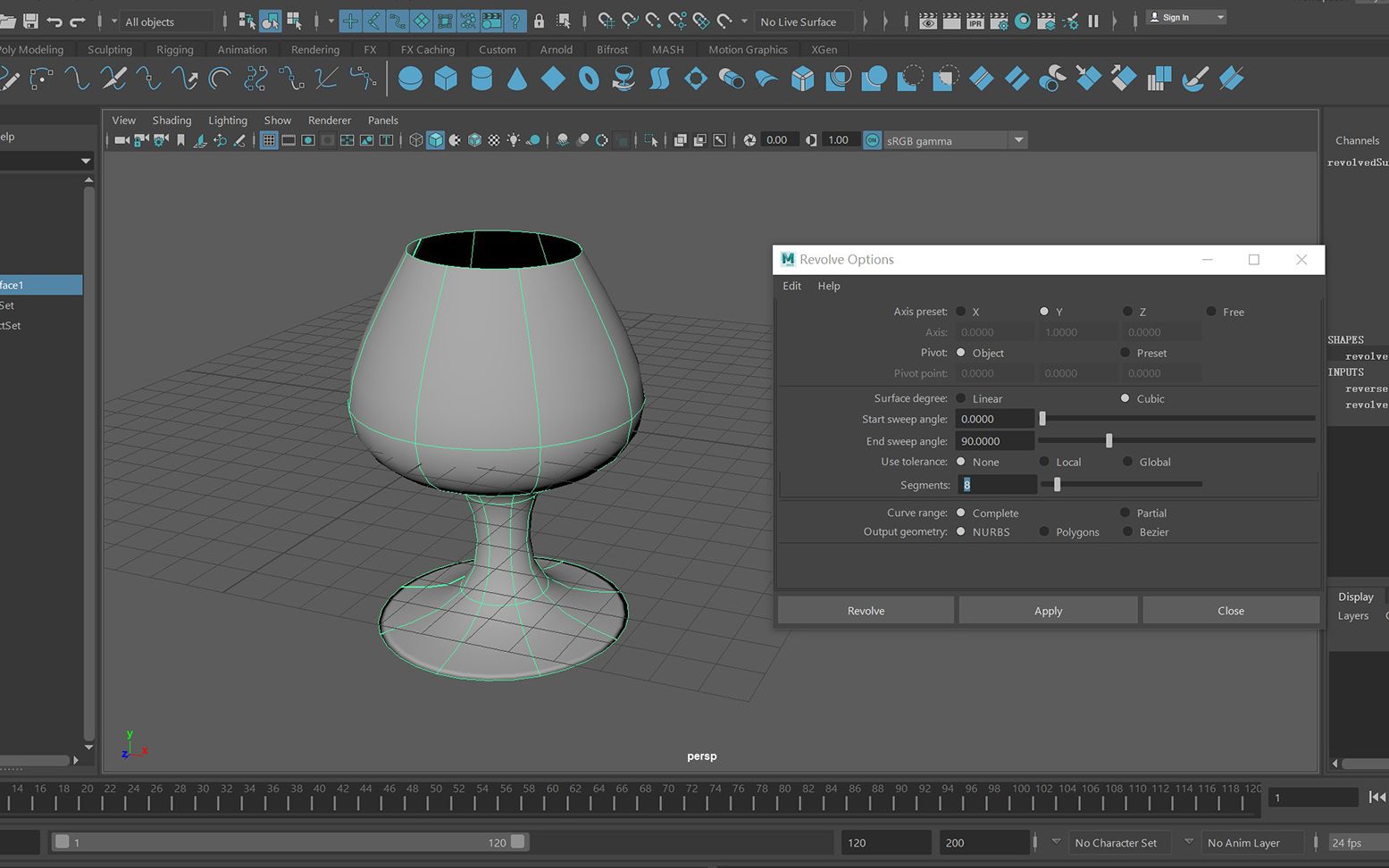1389x868 pixels.
Task: Click the Save scene icon
Action: point(30,21)
